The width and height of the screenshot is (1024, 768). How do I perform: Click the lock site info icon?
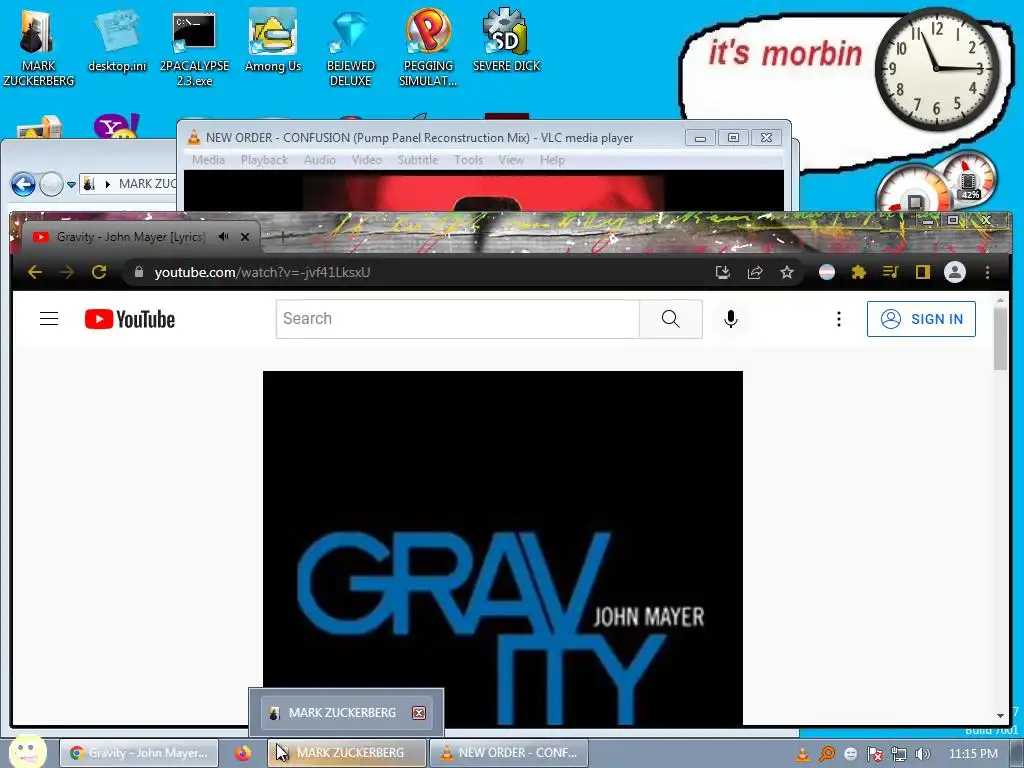138,272
